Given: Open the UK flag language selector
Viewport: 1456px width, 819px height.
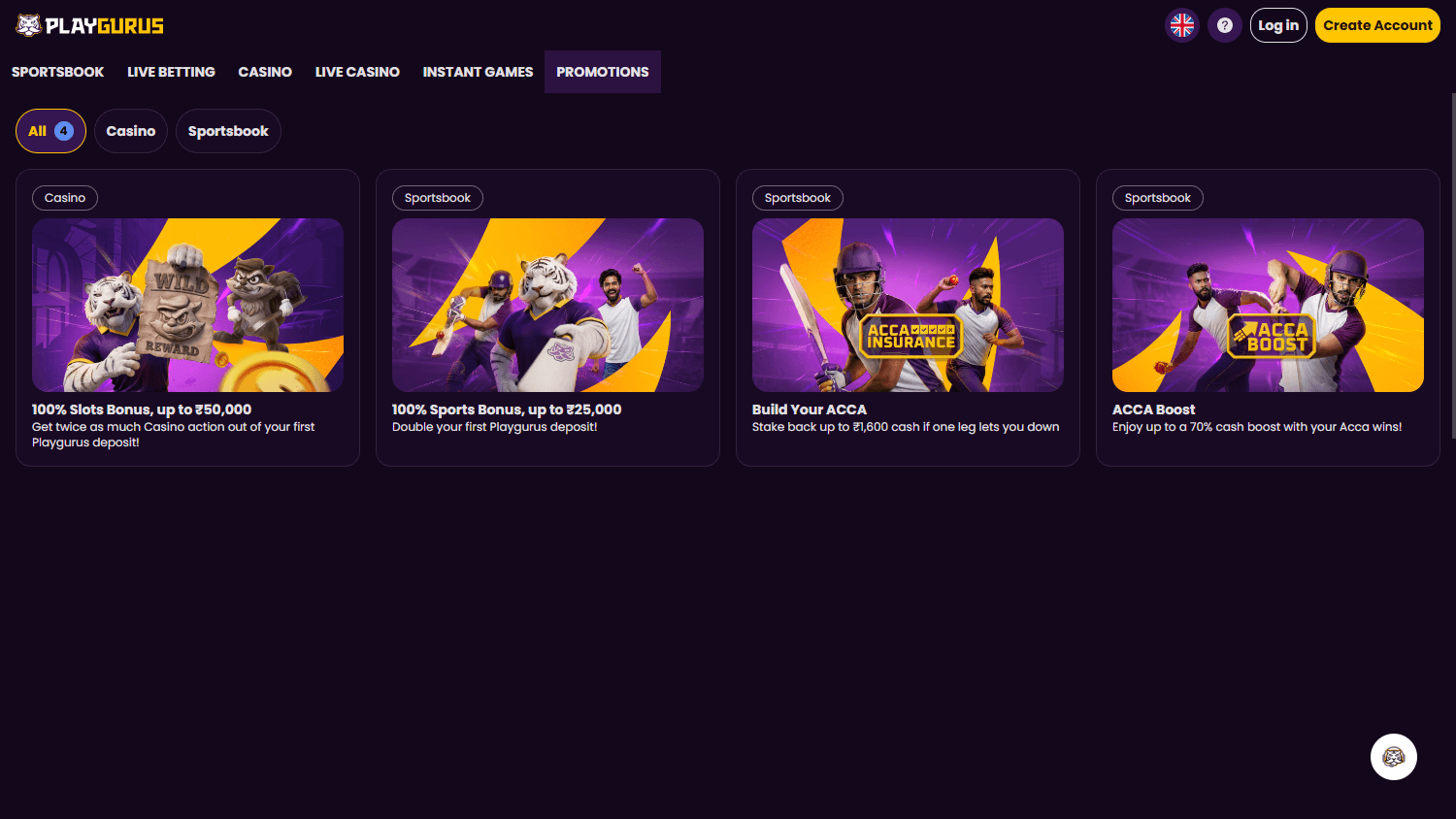Looking at the screenshot, I should click(x=1182, y=25).
